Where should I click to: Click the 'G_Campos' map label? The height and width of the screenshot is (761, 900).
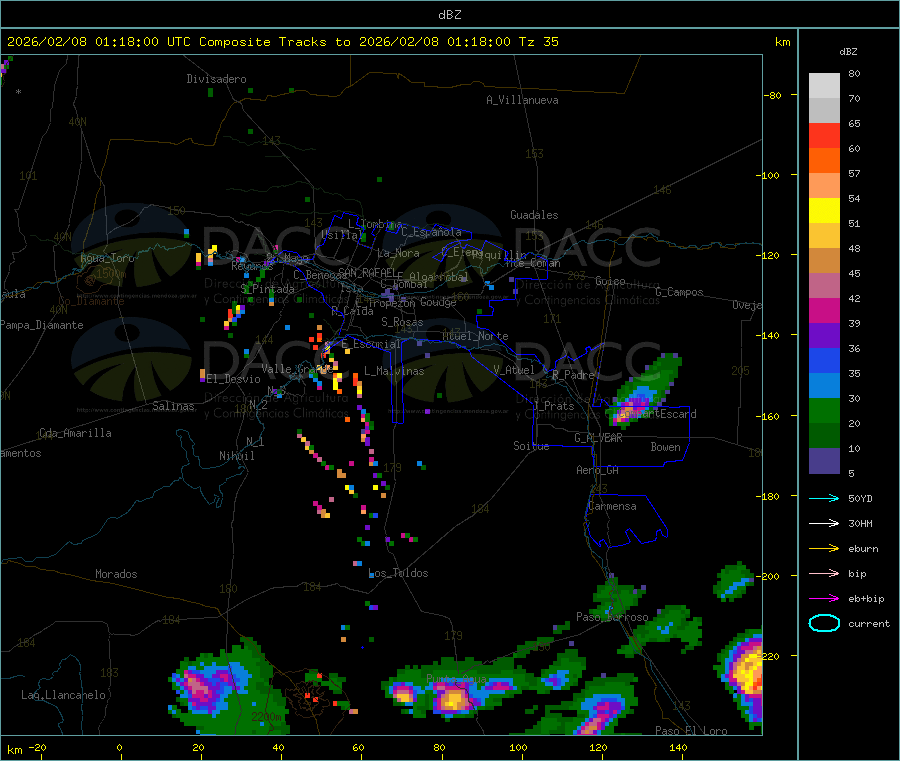point(679,292)
